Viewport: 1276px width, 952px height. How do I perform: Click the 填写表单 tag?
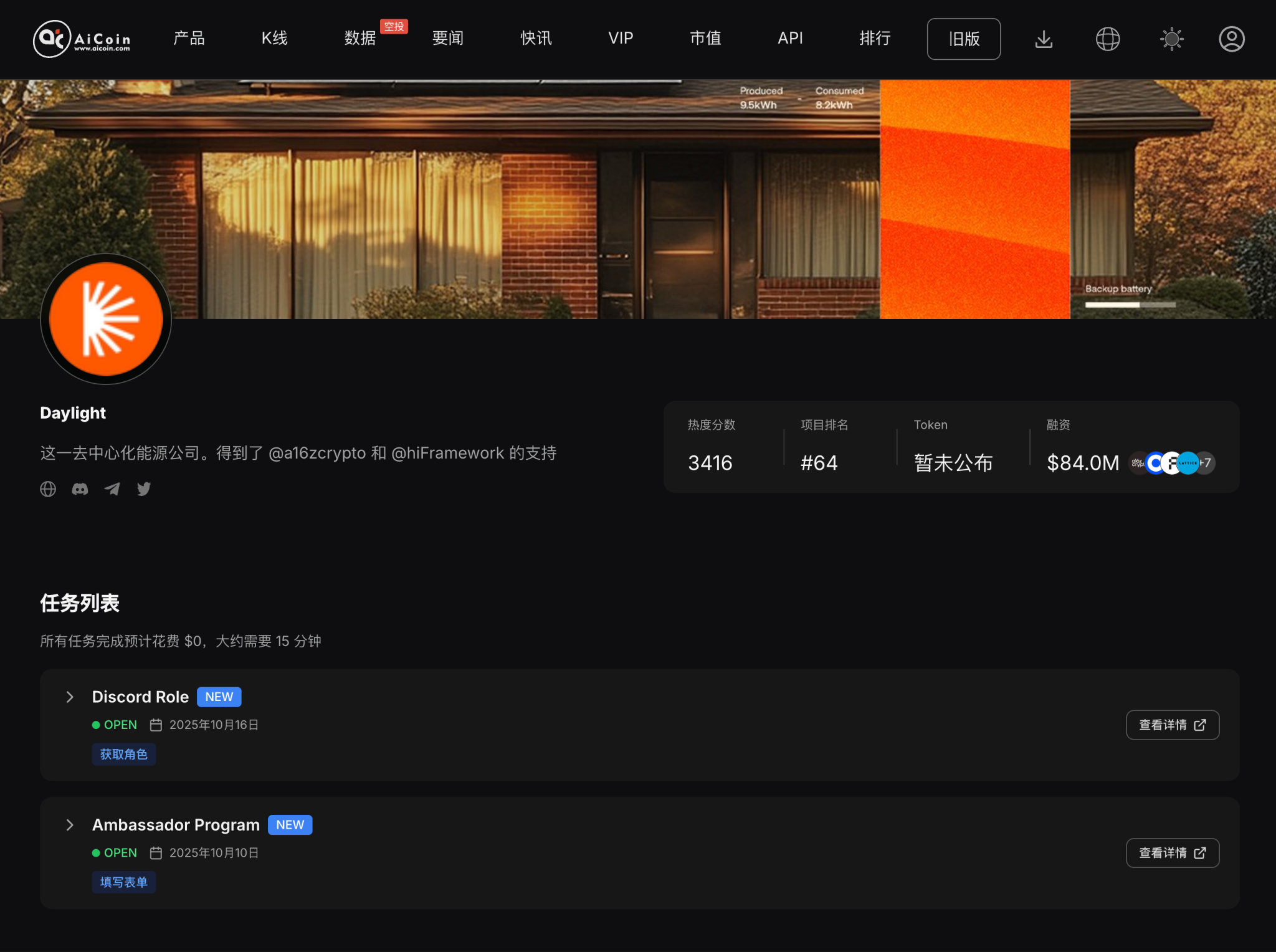click(123, 882)
